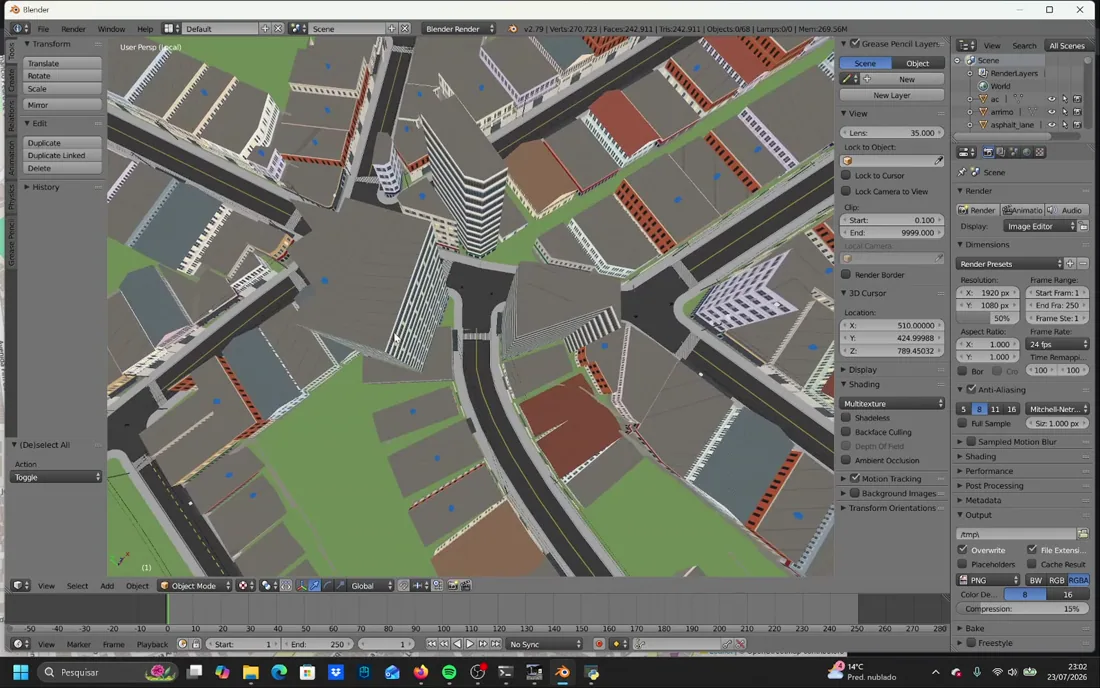Image resolution: width=1100 pixels, height=688 pixels.
Task: Open the Scene properties tab icon
Action: (x=1014, y=152)
